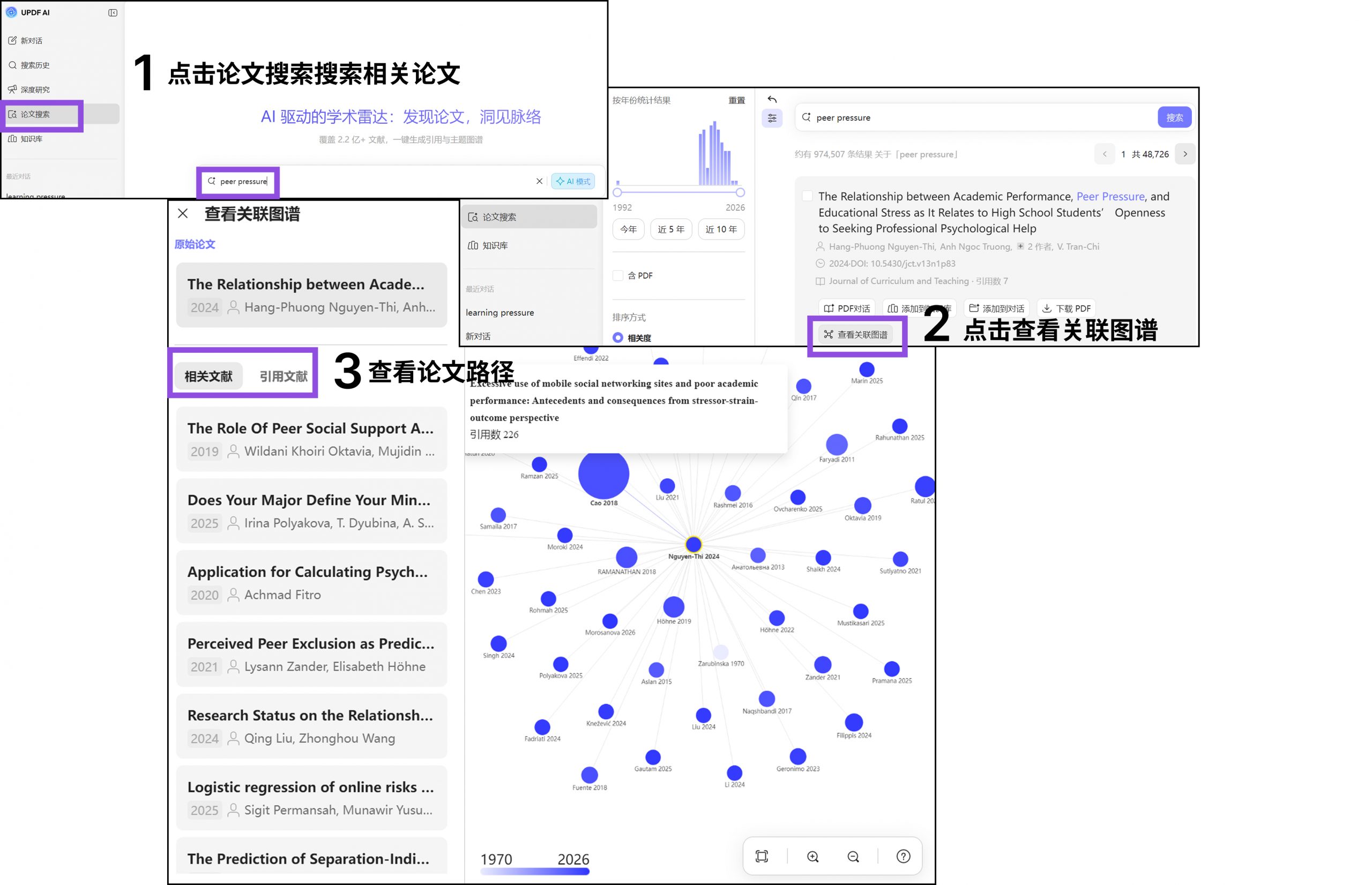The width and height of the screenshot is (1372, 885).
Task: Zoom out of the relation graph
Action: click(x=853, y=856)
